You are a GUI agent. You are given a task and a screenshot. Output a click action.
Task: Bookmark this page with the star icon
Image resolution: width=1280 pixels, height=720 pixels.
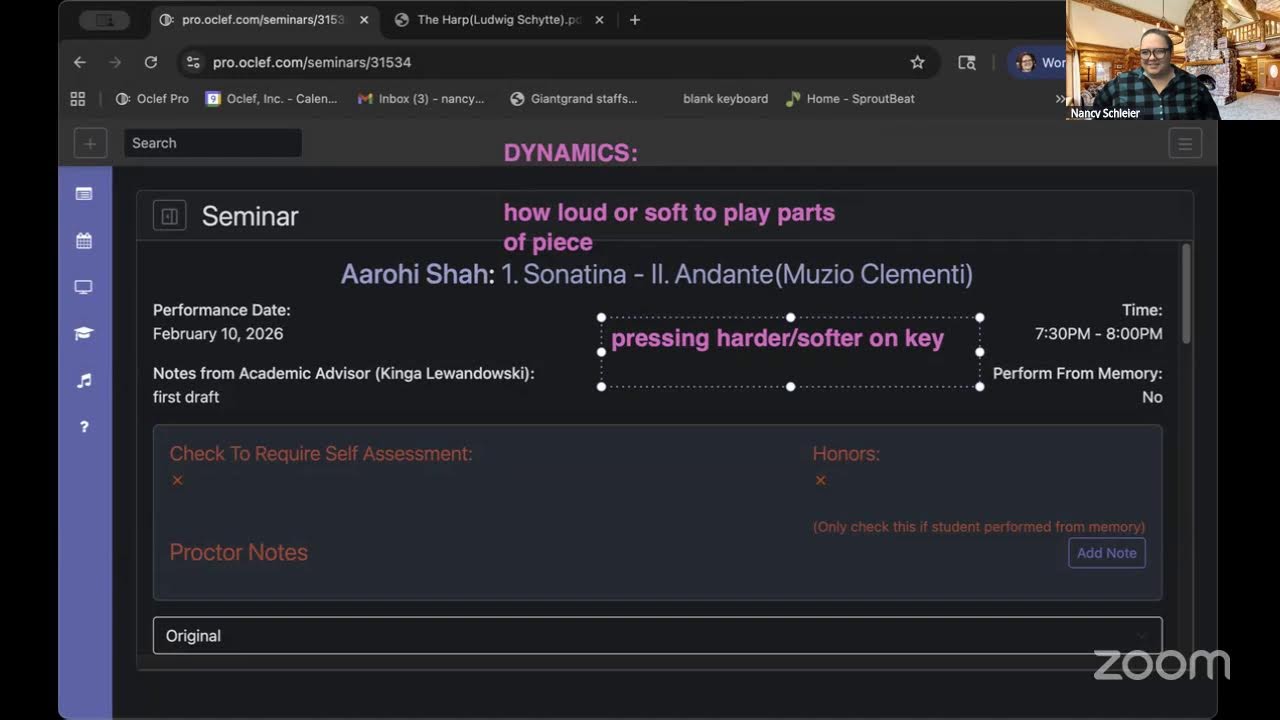point(917,62)
